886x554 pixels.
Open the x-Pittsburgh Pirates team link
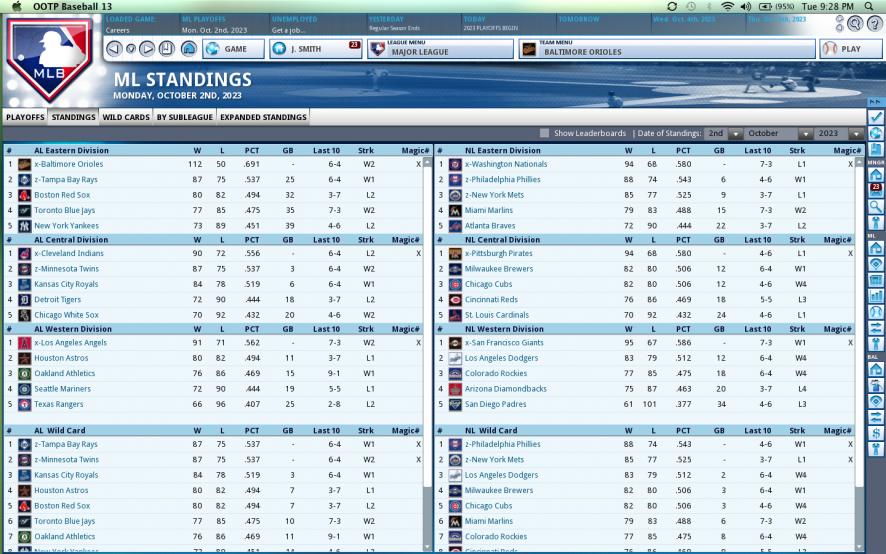(498, 254)
